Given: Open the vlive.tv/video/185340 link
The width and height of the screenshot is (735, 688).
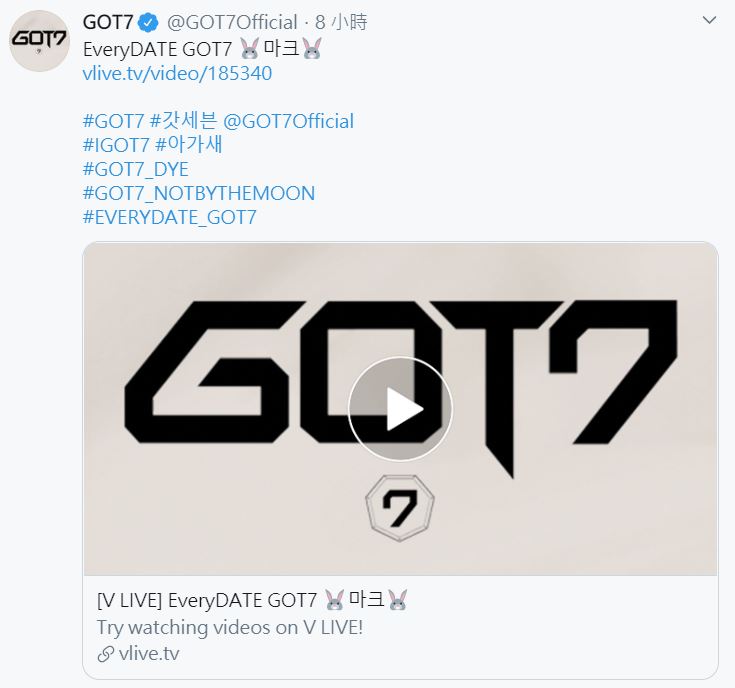Looking at the screenshot, I should point(177,74).
